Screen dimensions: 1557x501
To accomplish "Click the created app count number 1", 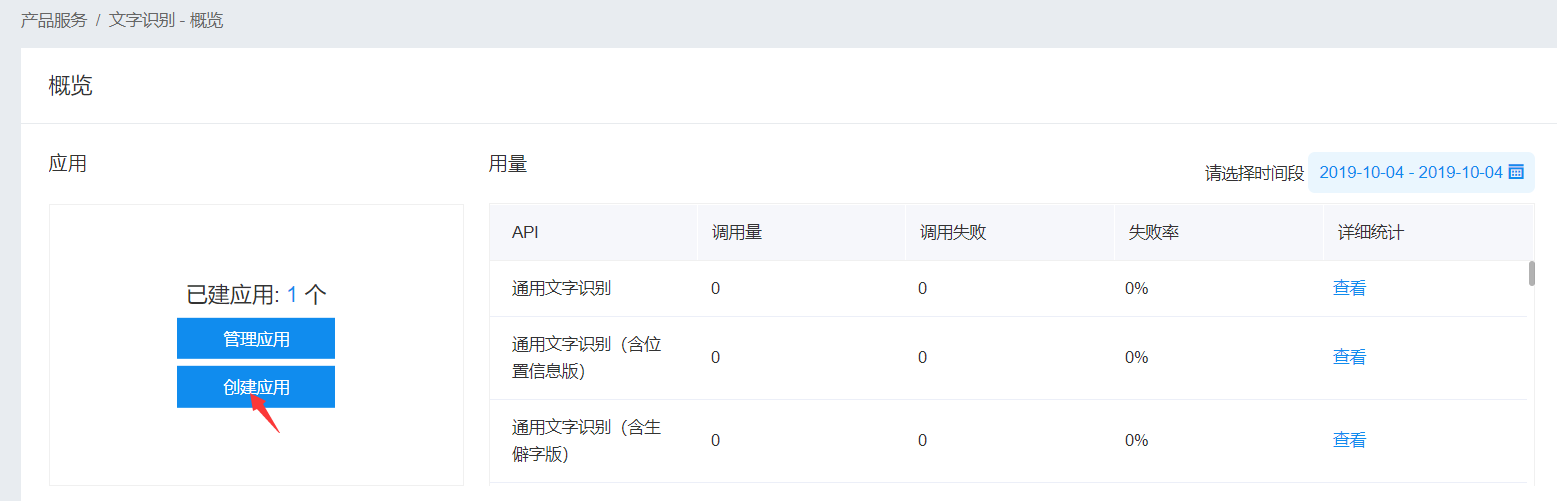I will point(292,295).
